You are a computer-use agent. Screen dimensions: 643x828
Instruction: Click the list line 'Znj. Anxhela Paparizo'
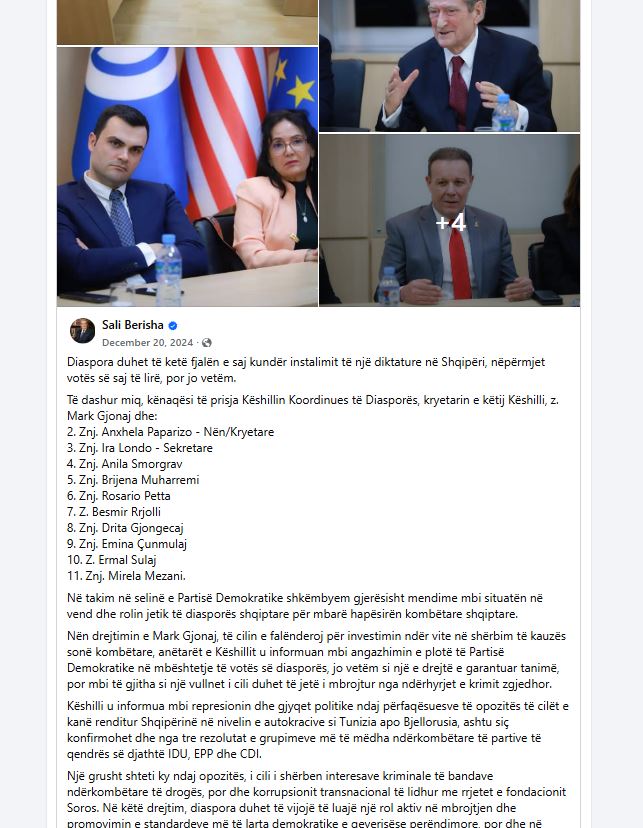pos(171,432)
